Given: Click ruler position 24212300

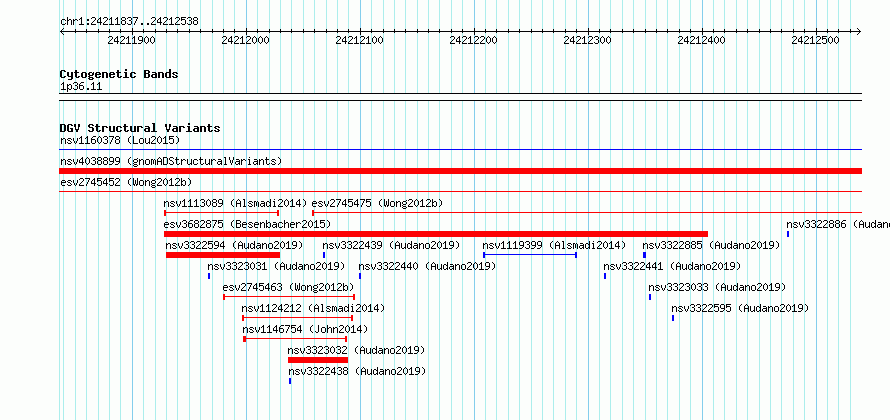Looking at the screenshot, I should click(x=587, y=40).
